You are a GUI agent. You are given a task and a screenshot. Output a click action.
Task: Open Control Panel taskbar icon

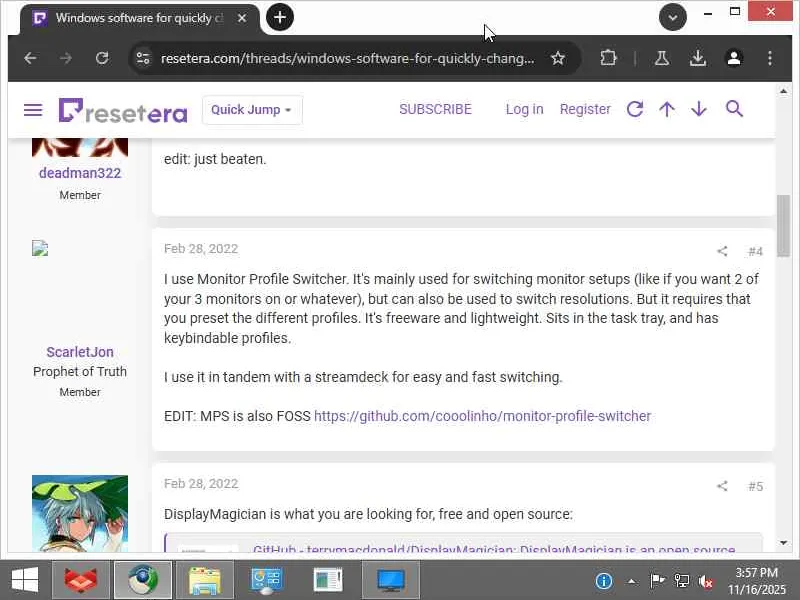pyautogui.click(x=266, y=580)
